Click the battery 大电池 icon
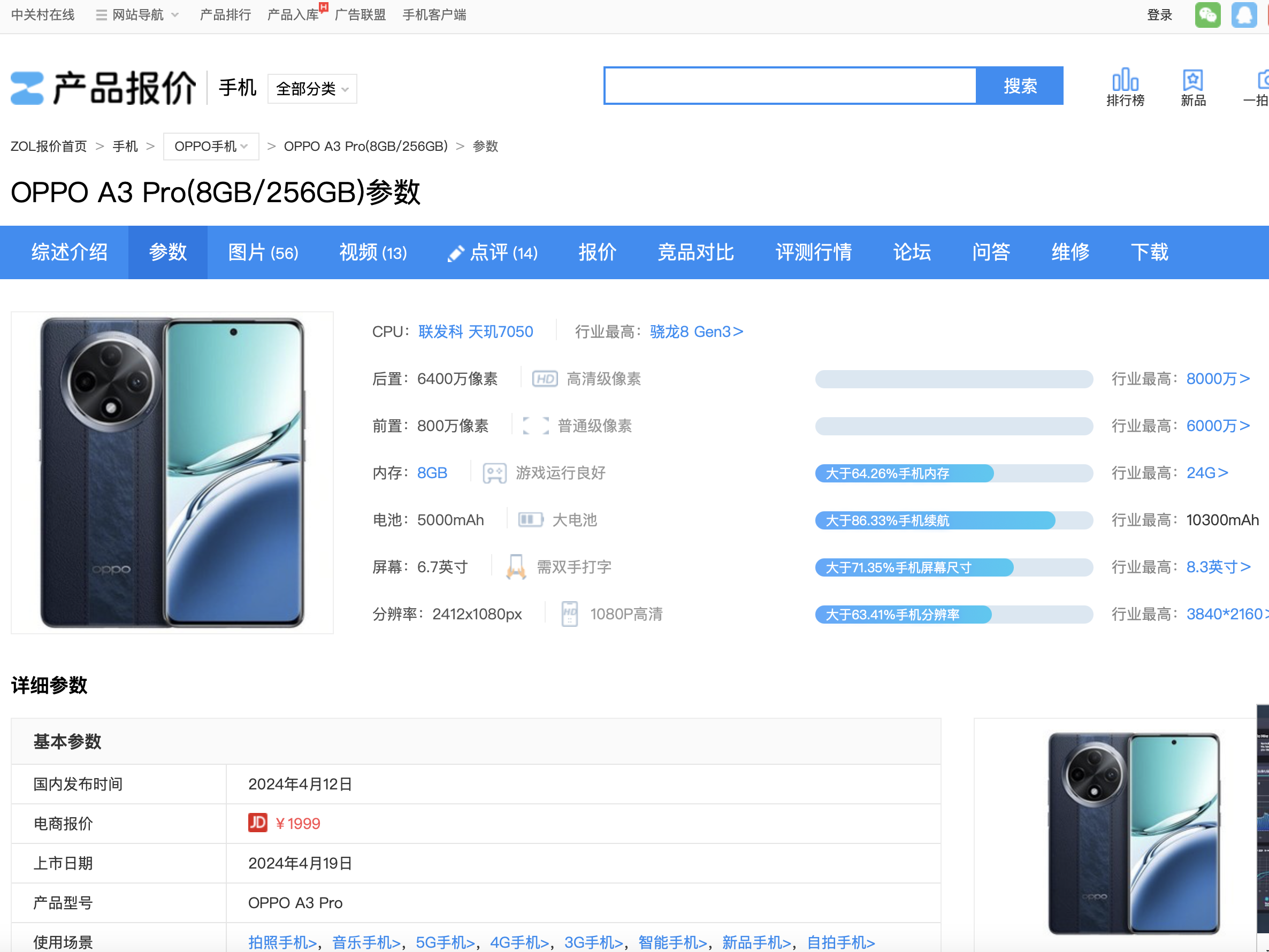Image resolution: width=1269 pixels, height=952 pixels. click(531, 520)
